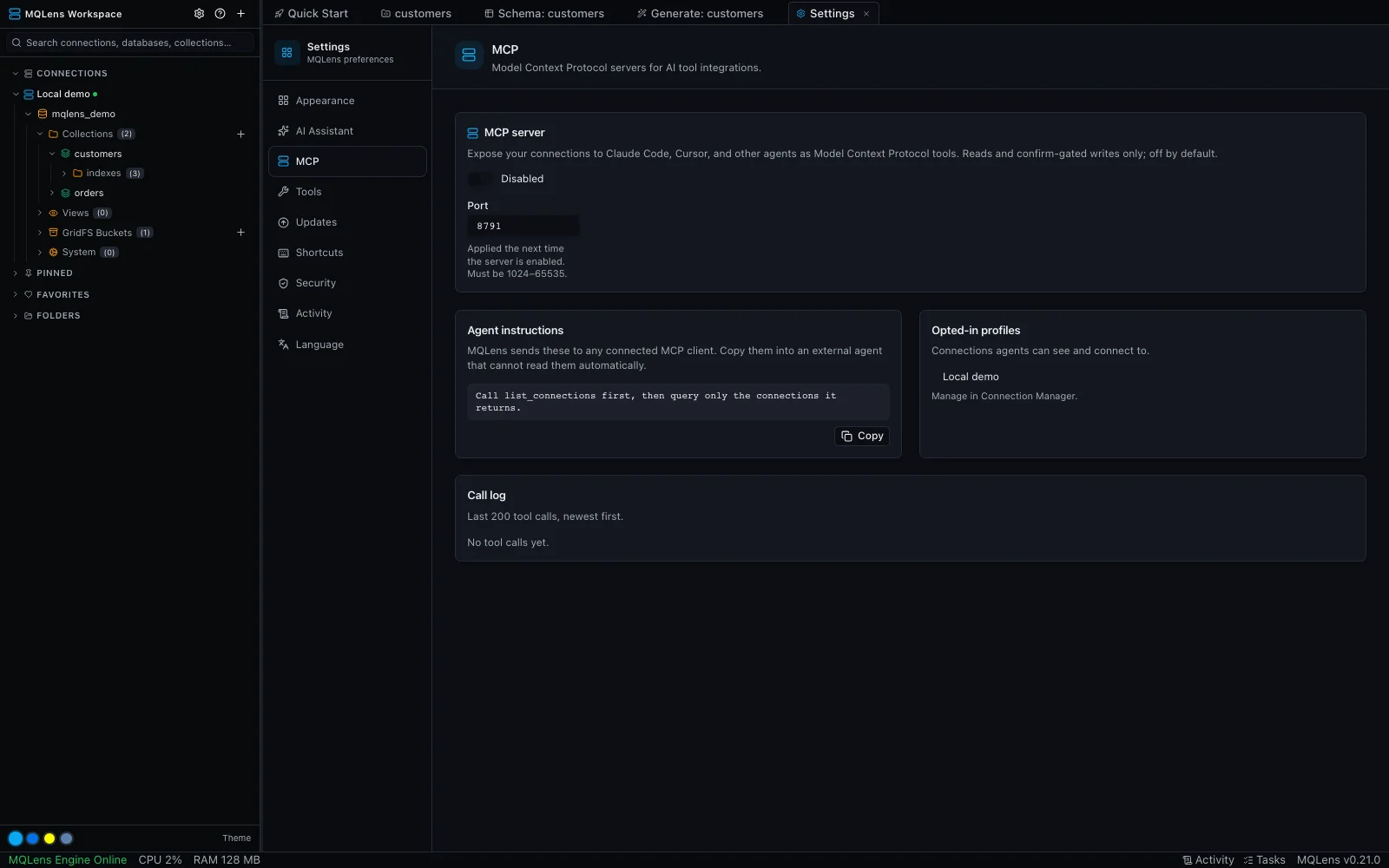The width and height of the screenshot is (1389, 868).
Task: Select the light blue theme swatch
Action: click(16, 838)
